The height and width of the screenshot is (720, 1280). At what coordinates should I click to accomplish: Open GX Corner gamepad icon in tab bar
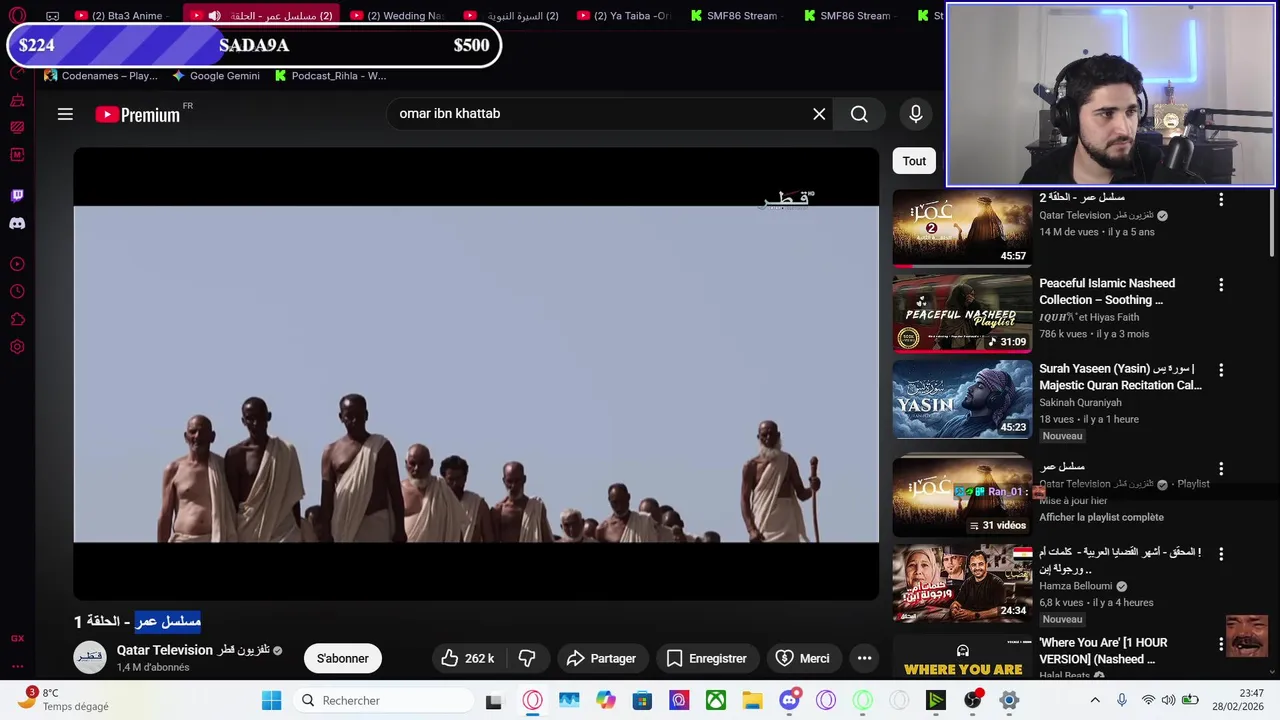52,16
